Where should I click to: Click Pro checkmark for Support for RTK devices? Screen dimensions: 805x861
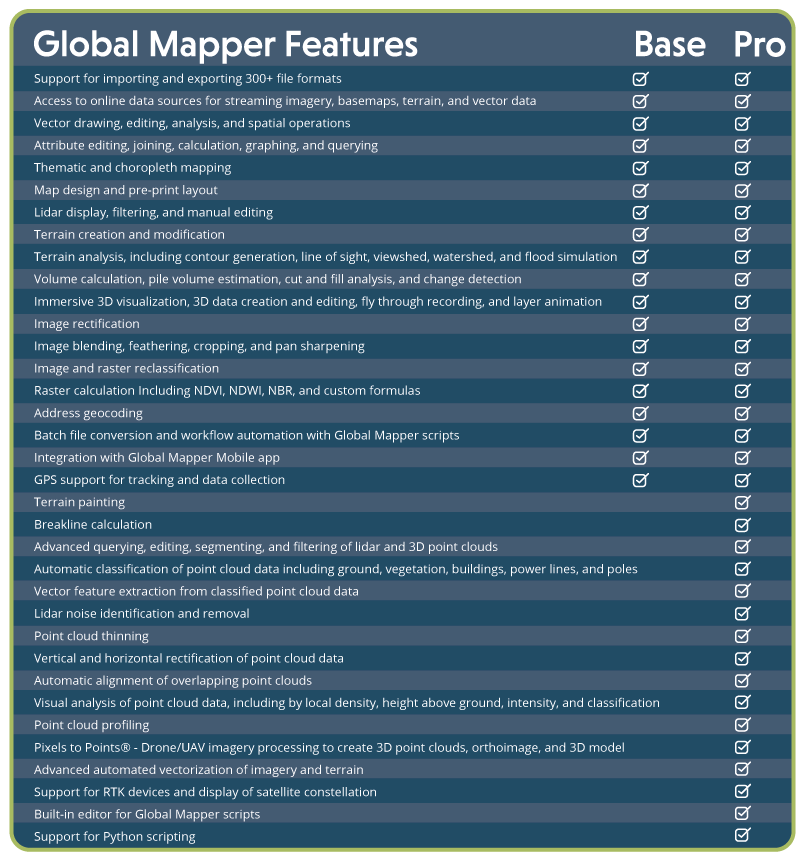point(742,792)
